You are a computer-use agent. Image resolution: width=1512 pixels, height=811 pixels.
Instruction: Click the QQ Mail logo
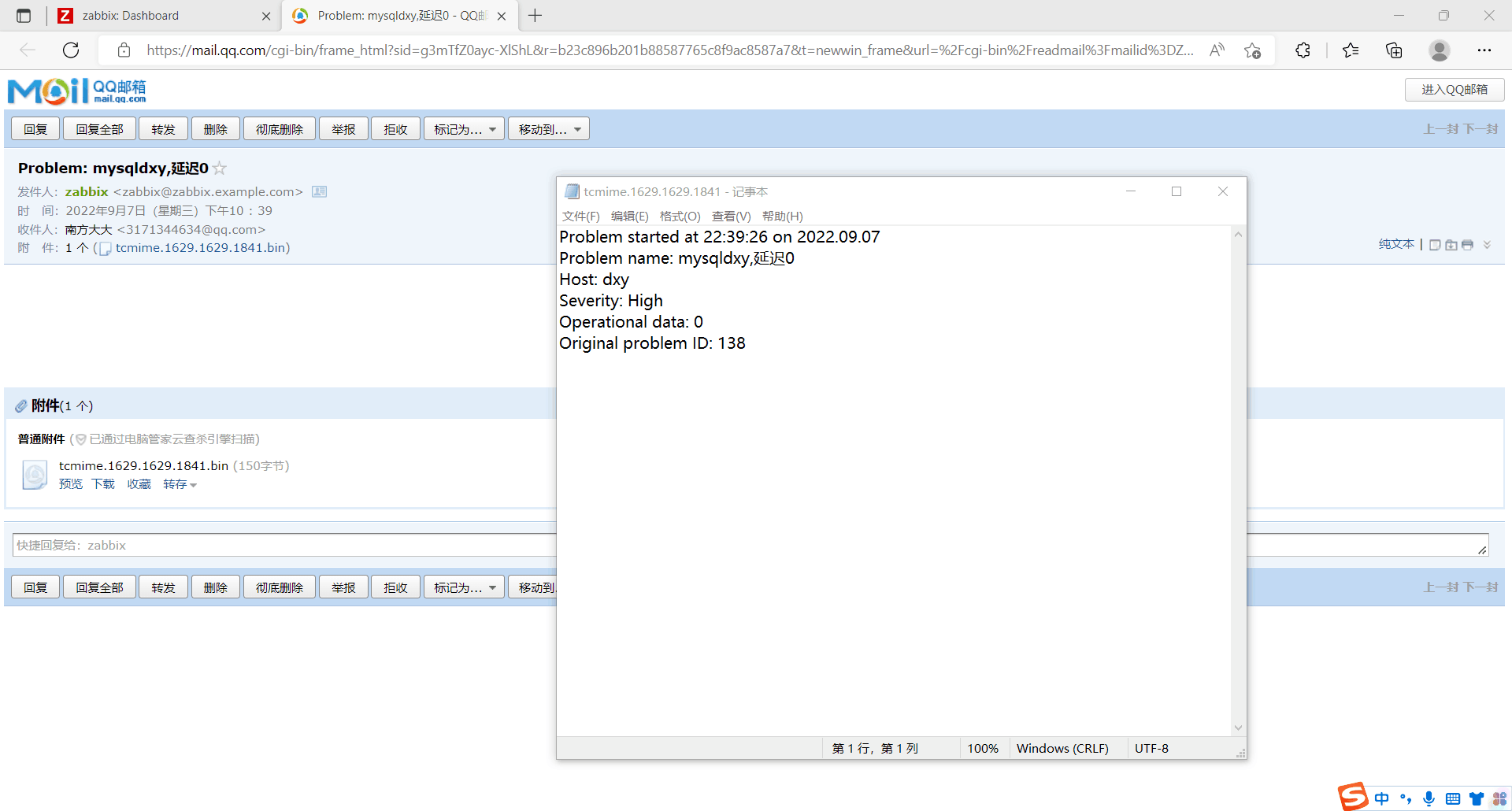pyautogui.click(x=77, y=91)
